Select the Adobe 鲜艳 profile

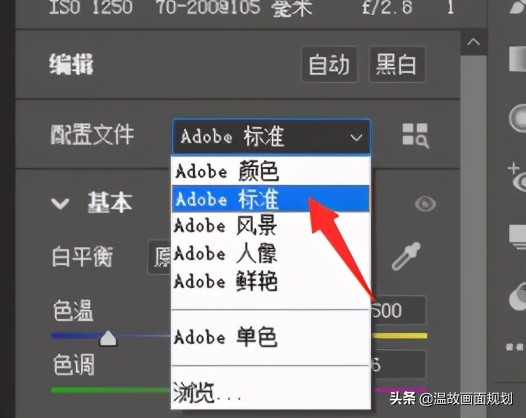270,281
